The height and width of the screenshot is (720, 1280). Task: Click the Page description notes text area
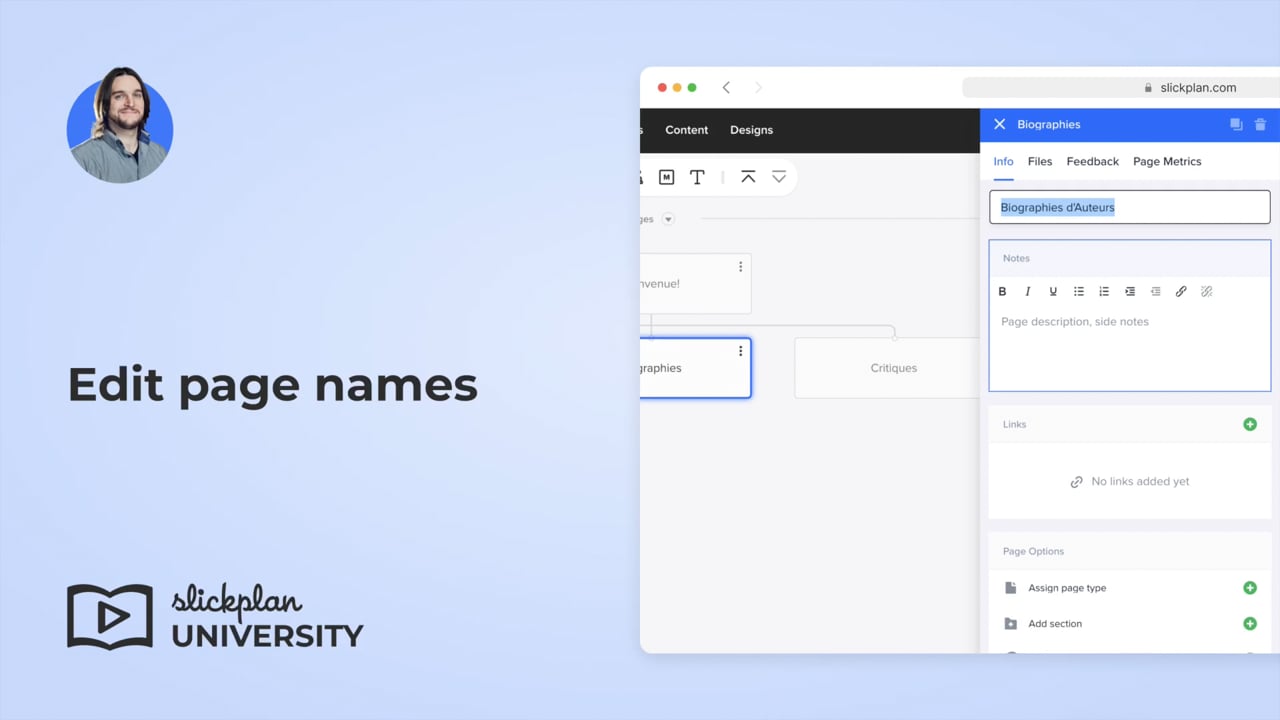1130,347
